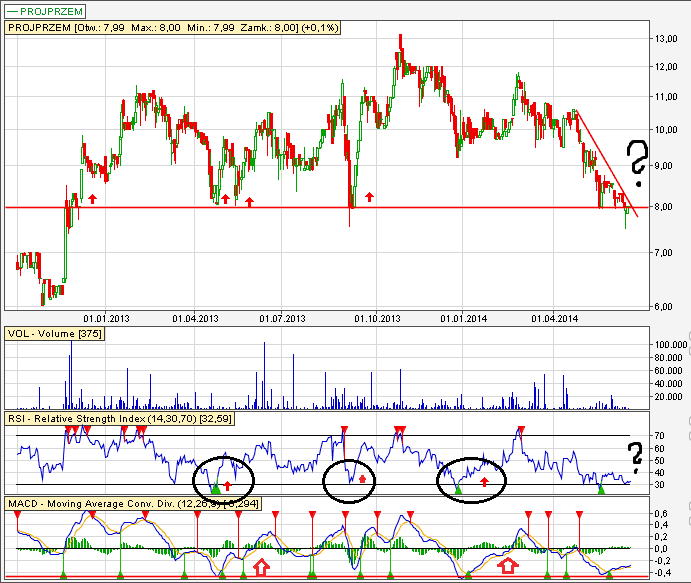Click red up arrow inside middle RSI ellipse
This screenshot has height=583, width=691.
pyautogui.click(x=362, y=481)
